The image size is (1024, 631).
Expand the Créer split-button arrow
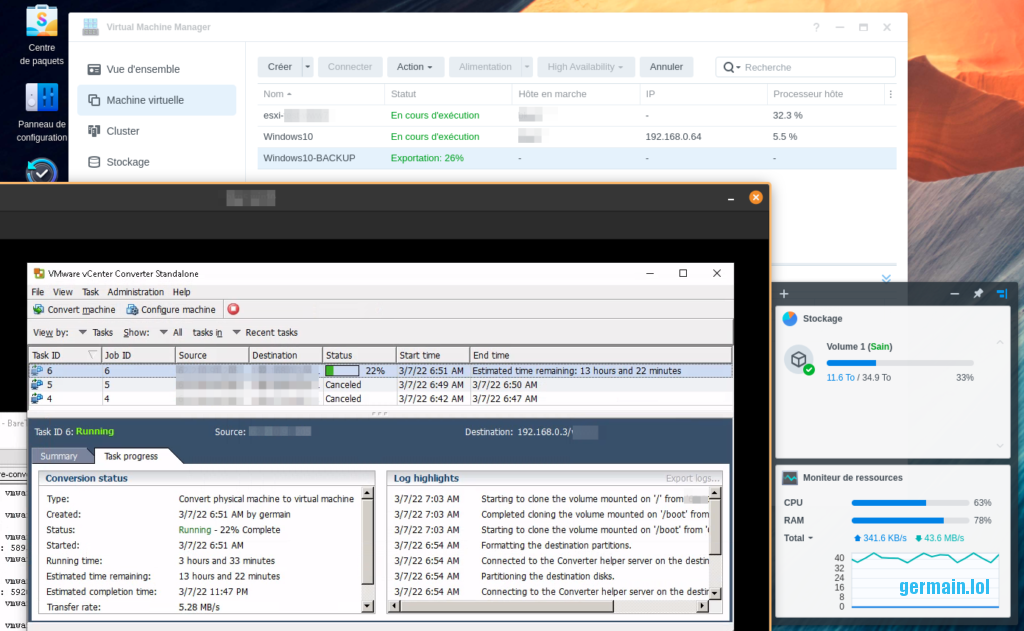pyautogui.click(x=308, y=67)
